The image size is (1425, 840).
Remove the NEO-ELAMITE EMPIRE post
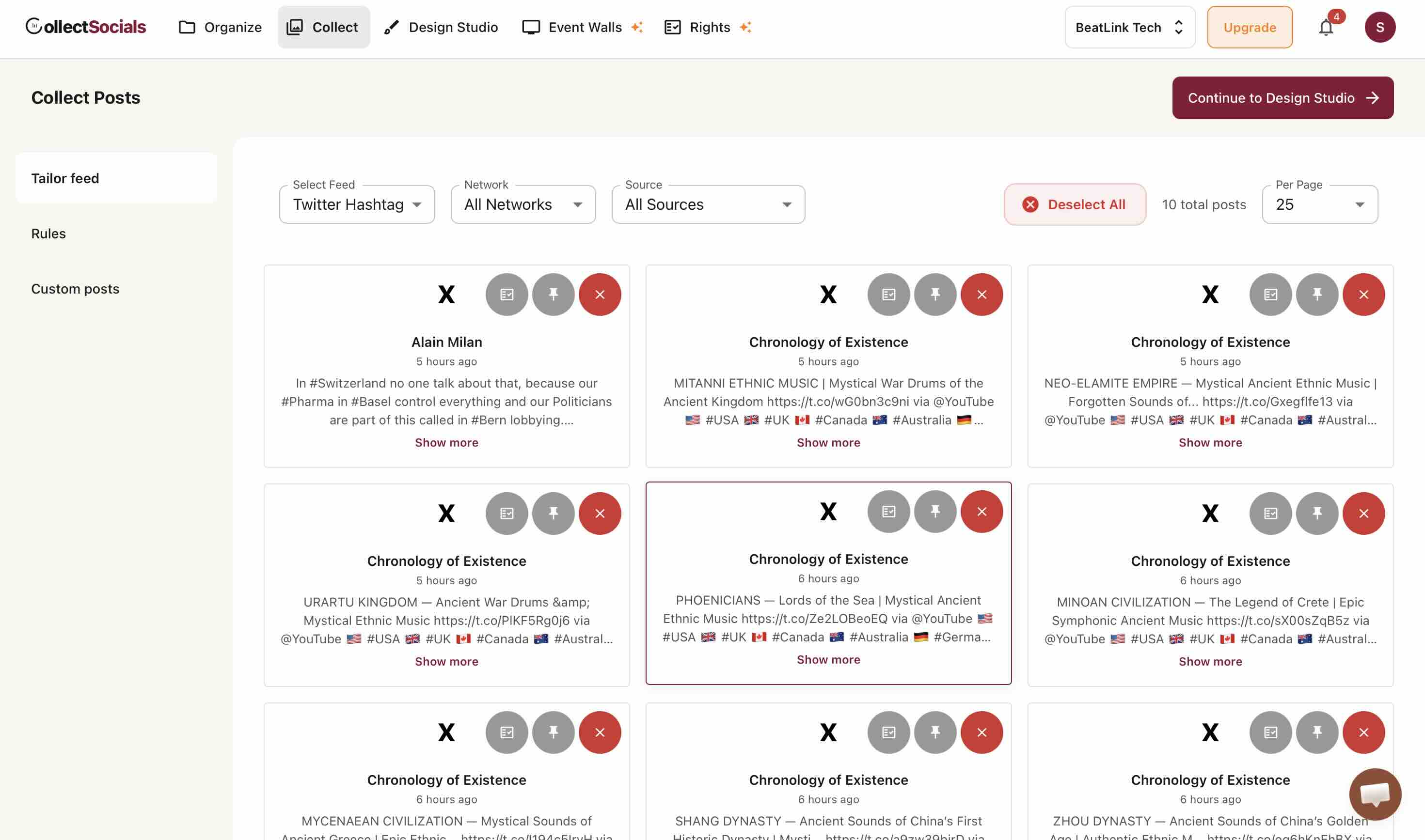click(x=1363, y=295)
